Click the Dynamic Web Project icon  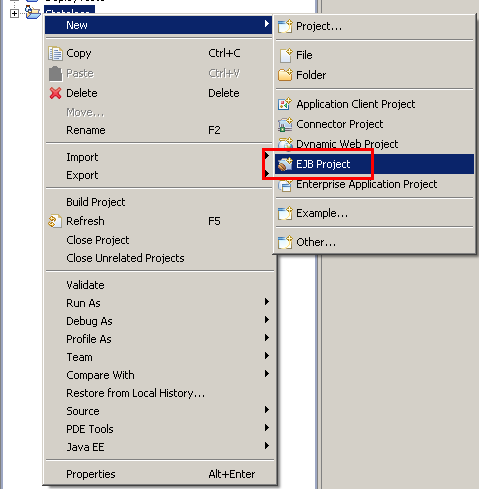click(x=285, y=144)
